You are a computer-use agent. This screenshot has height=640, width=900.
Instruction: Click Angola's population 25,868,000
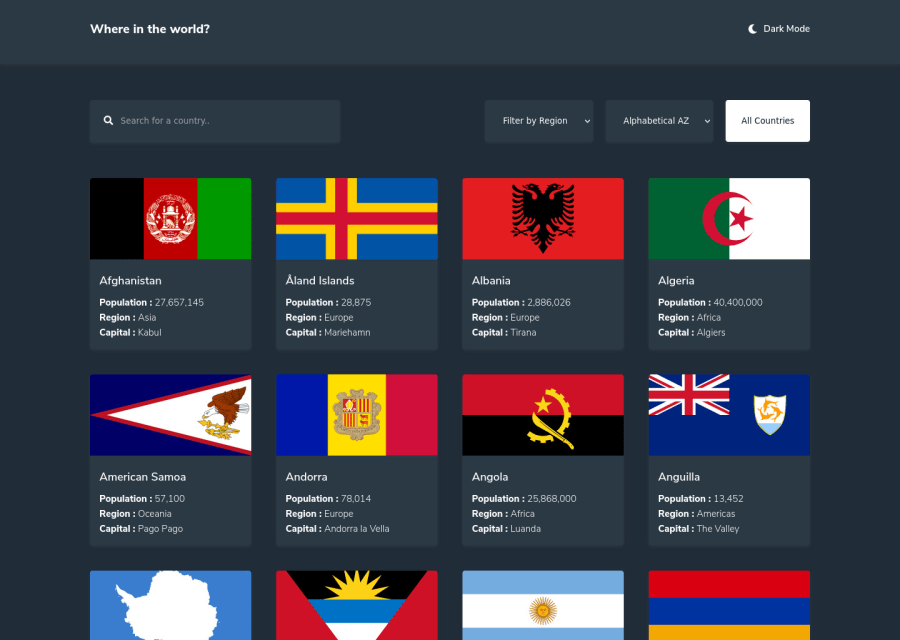[x=552, y=499]
